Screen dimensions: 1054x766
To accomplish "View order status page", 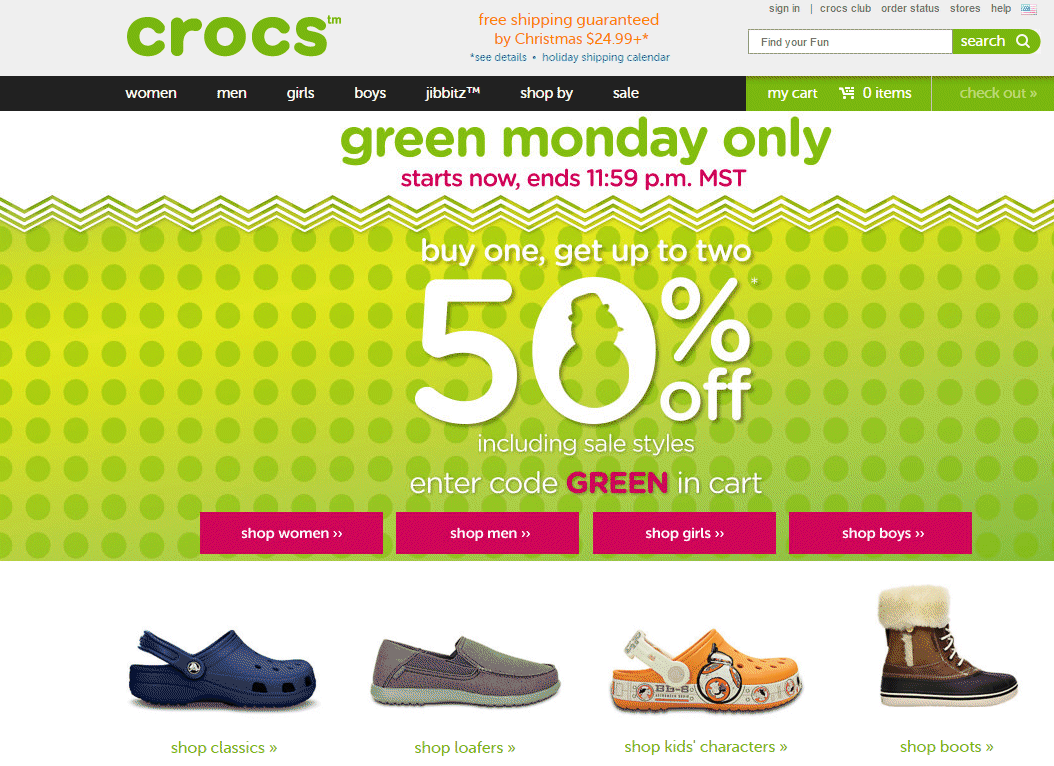I will [x=910, y=8].
